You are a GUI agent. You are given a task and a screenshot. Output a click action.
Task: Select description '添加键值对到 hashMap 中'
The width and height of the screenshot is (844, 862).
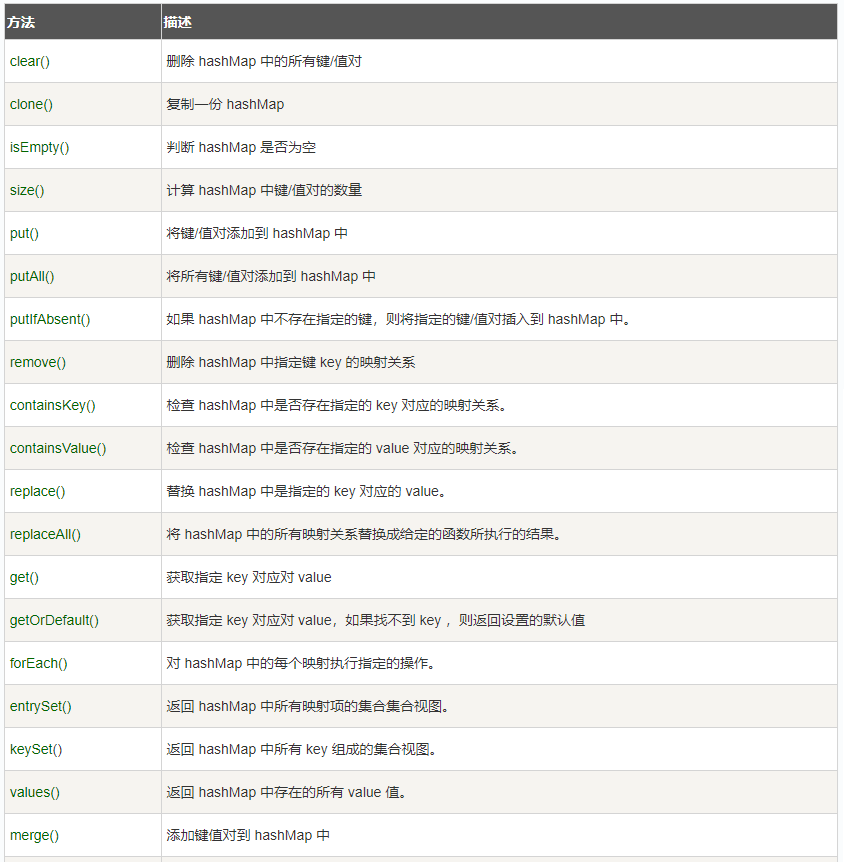tap(248, 835)
